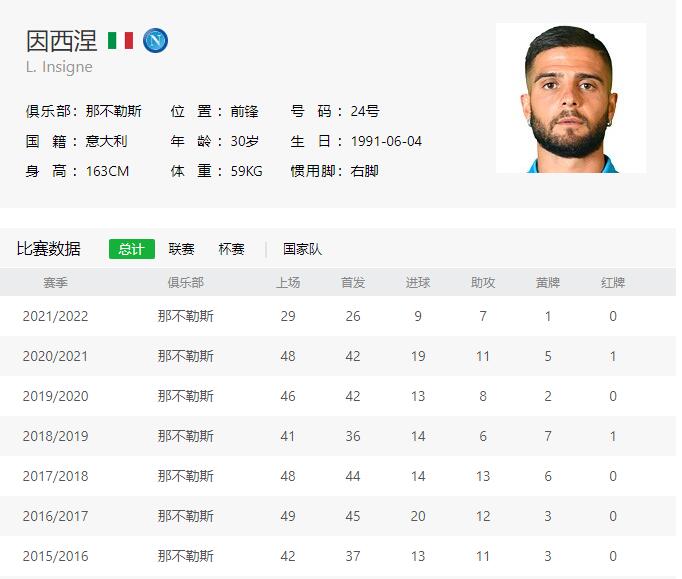Select the 总计 tab
The width and height of the screenshot is (682, 579).
pyautogui.click(x=131, y=249)
